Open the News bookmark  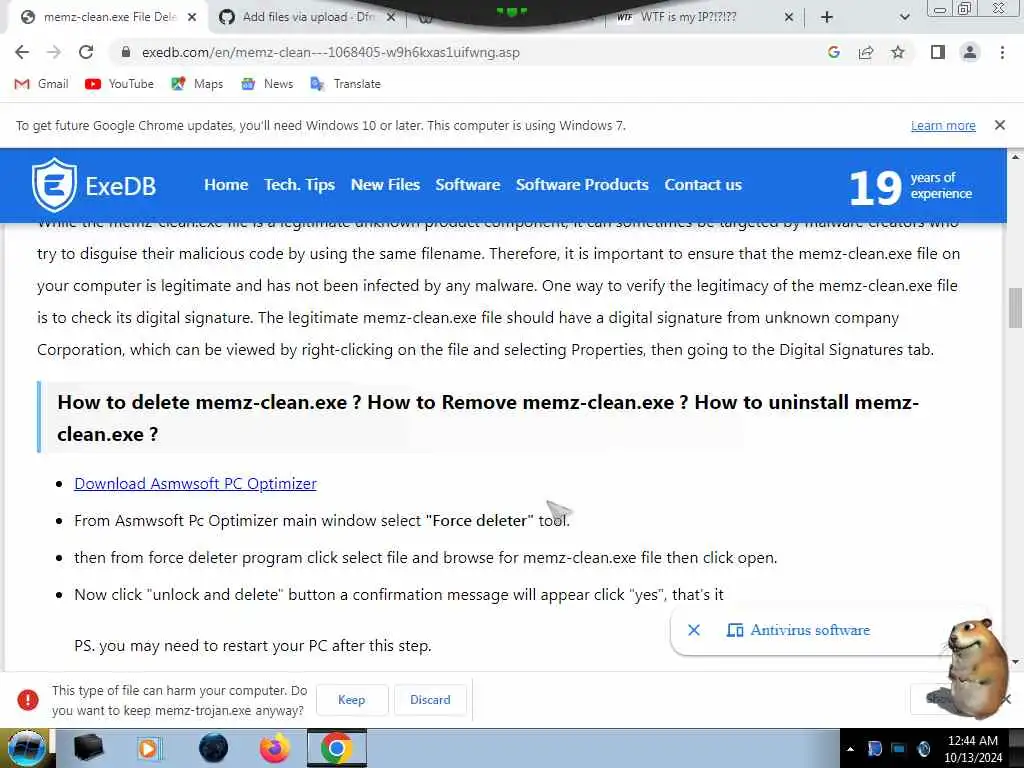(x=267, y=84)
